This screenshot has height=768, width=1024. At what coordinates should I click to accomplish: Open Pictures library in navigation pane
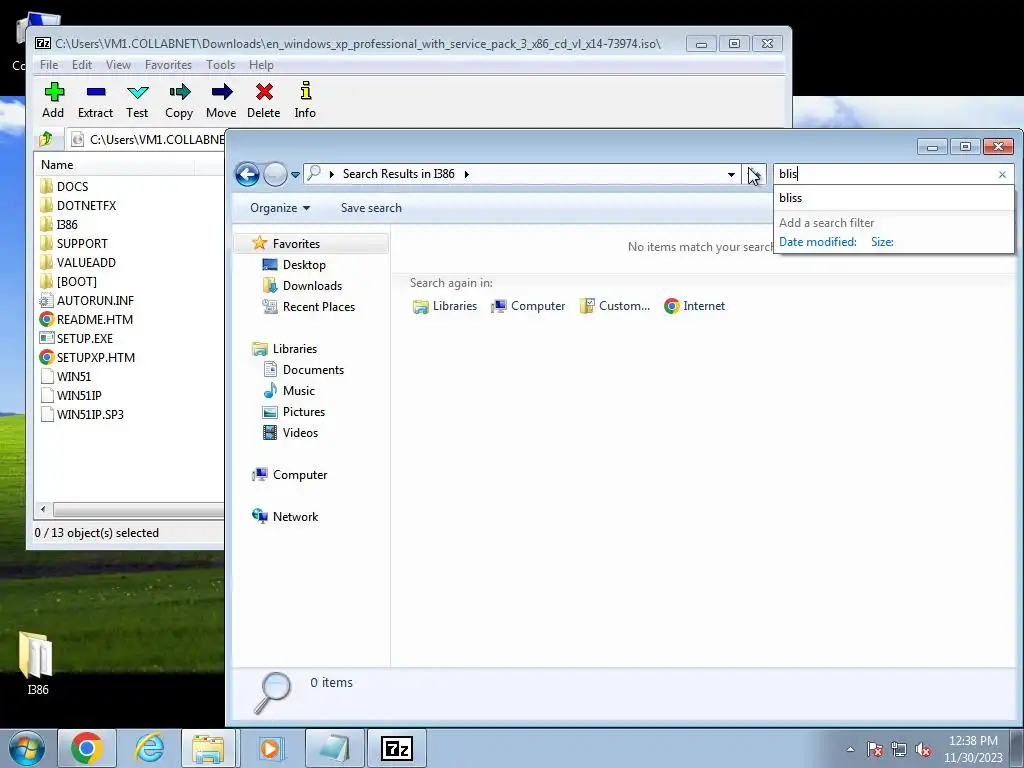tap(293, 411)
